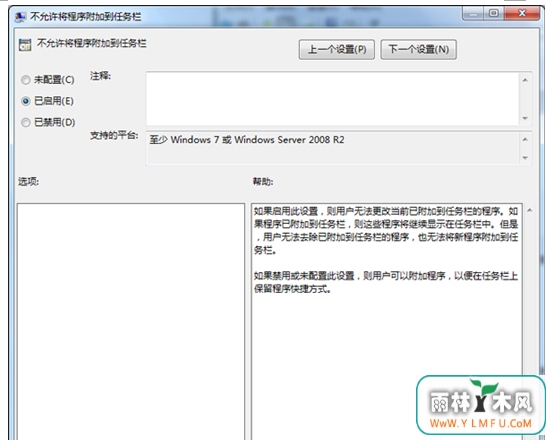Screen dimensions: 551x440
Task: Click inside the 注释 comment text box
Action: click(x=332, y=98)
